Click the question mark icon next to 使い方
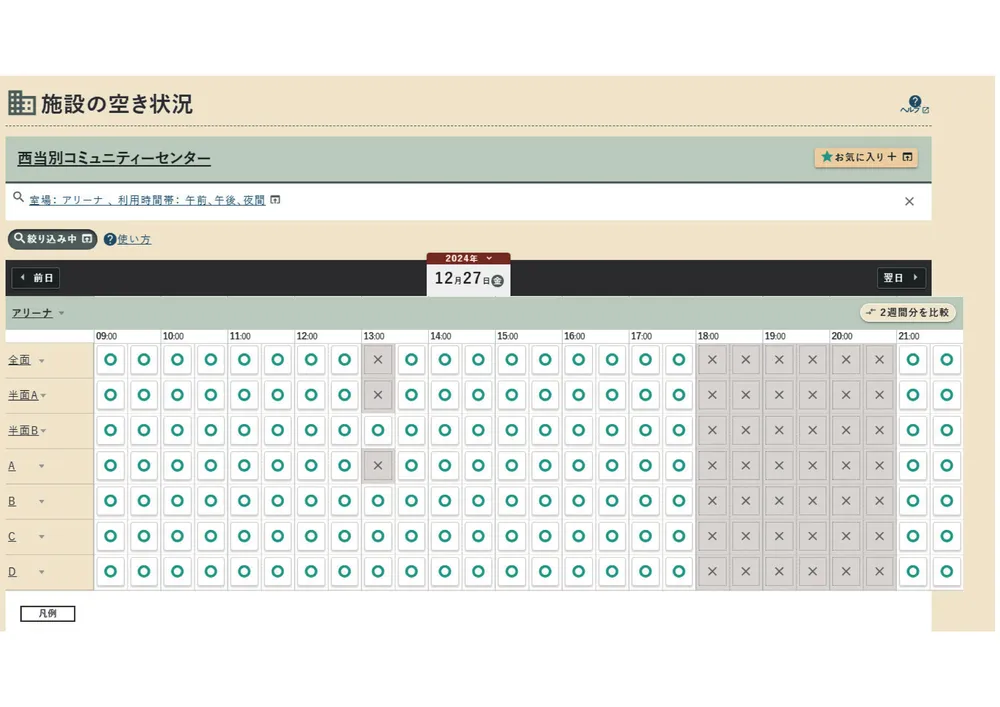This screenshot has height=707, width=1000. 110,238
